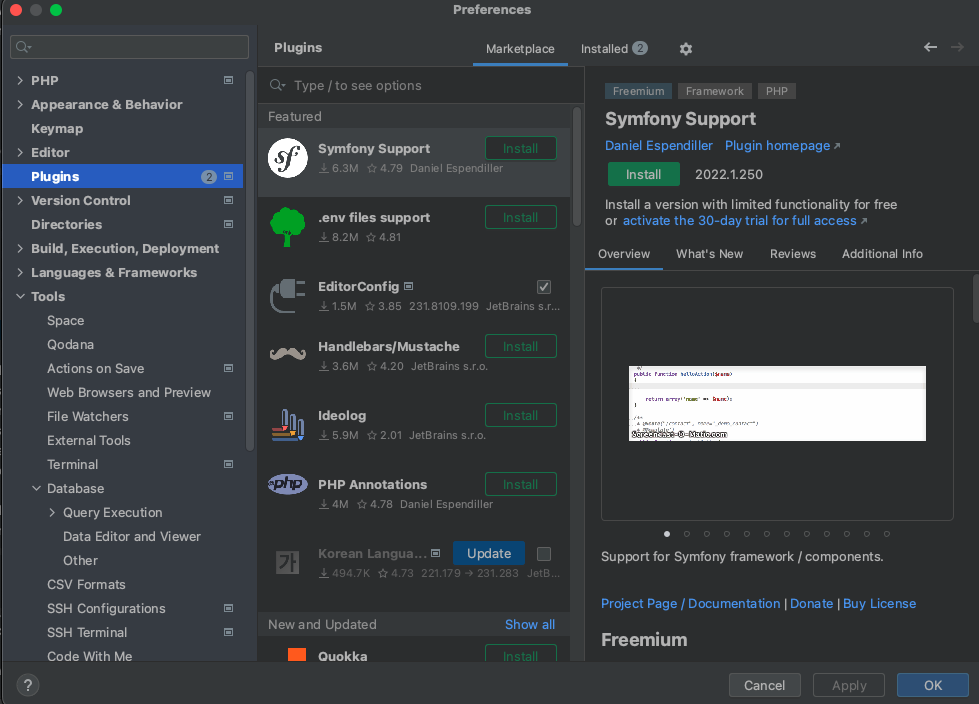Screen dimensions: 979x704
Task: Click project-level icon beside SSH Configurations
Action: 229,609
